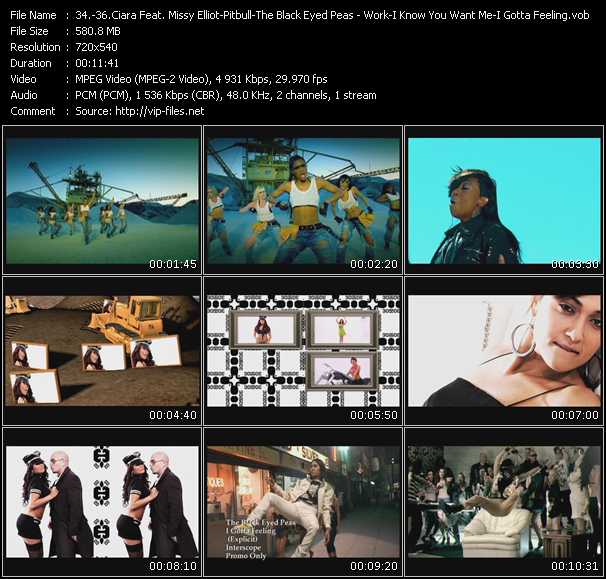Click the Resolution label
This screenshot has width=606, height=579.
[x=35, y=47]
